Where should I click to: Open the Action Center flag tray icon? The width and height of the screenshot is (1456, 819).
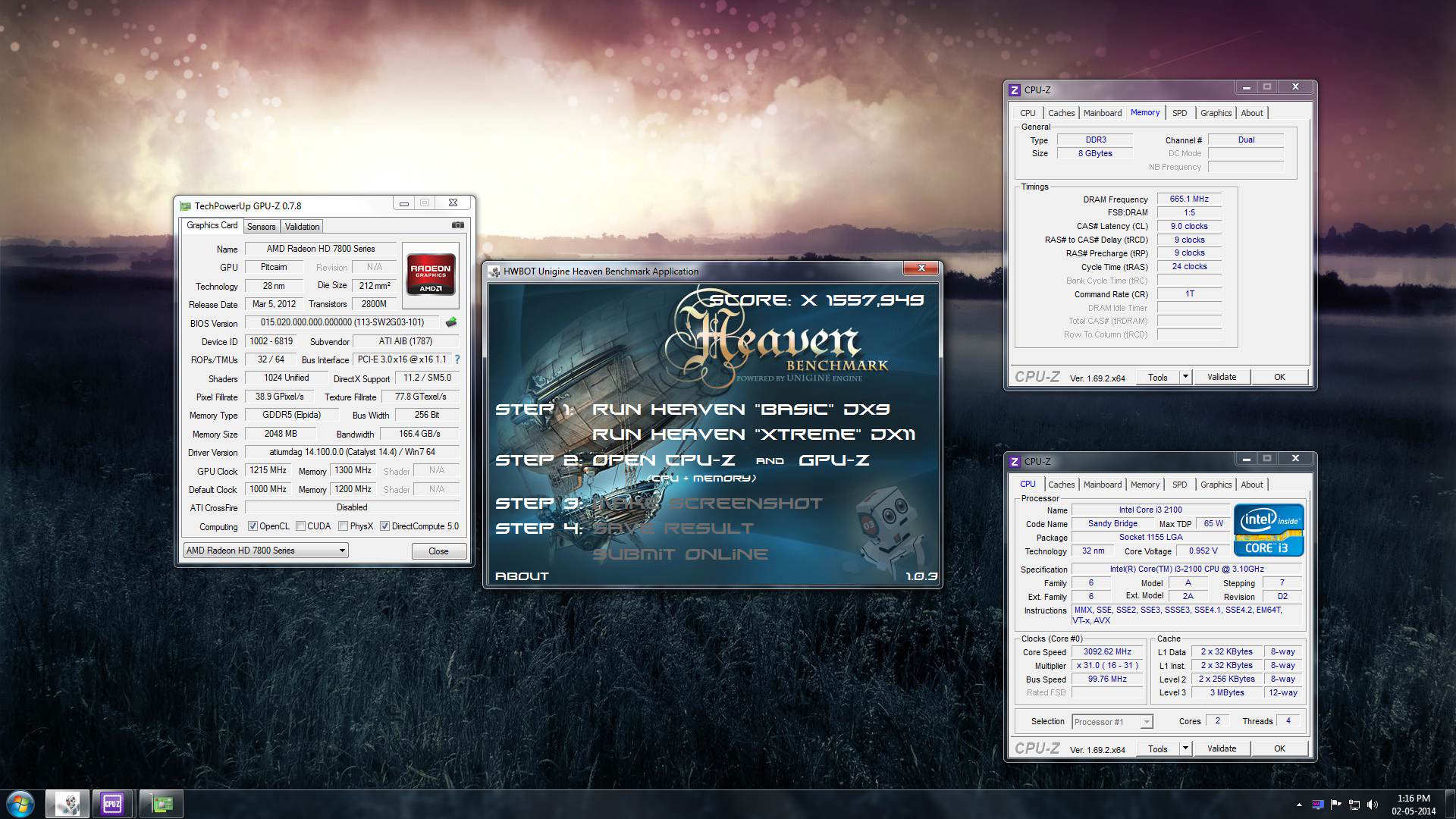click(1336, 805)
